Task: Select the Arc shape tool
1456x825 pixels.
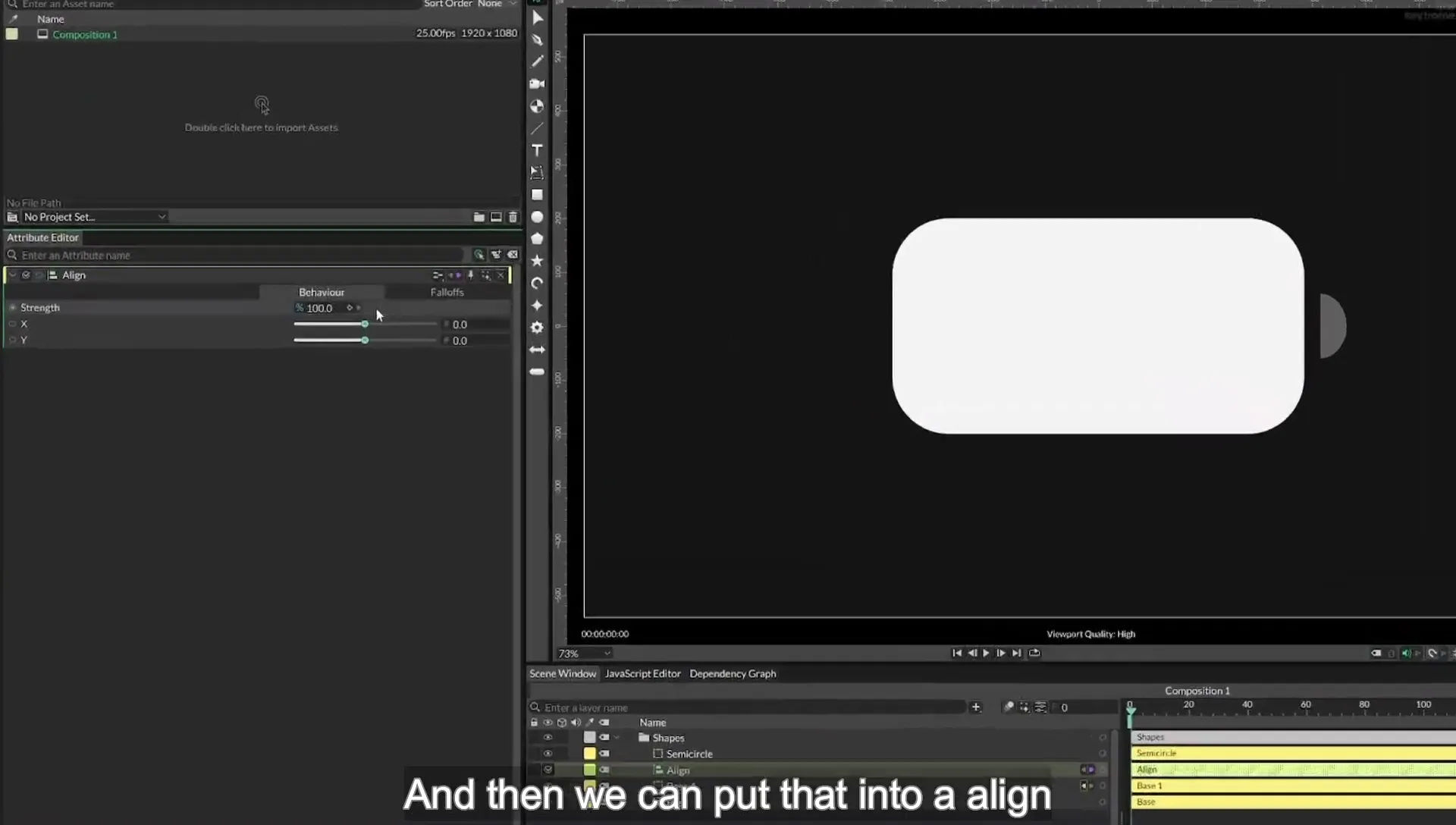Action: [x=538, y=283]
